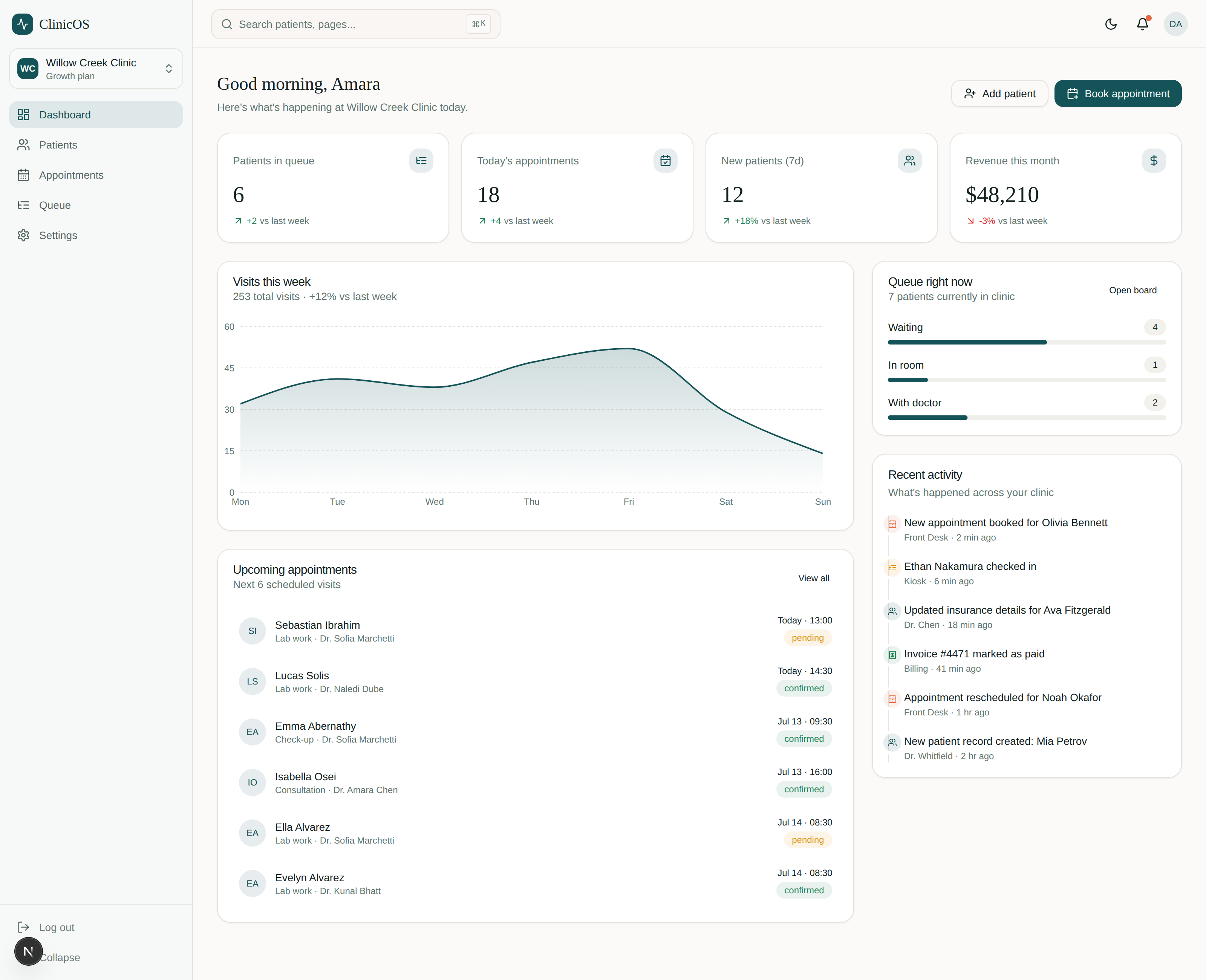Open board link in Queue panel
1206x980 pixels.
click(1133, 290)
